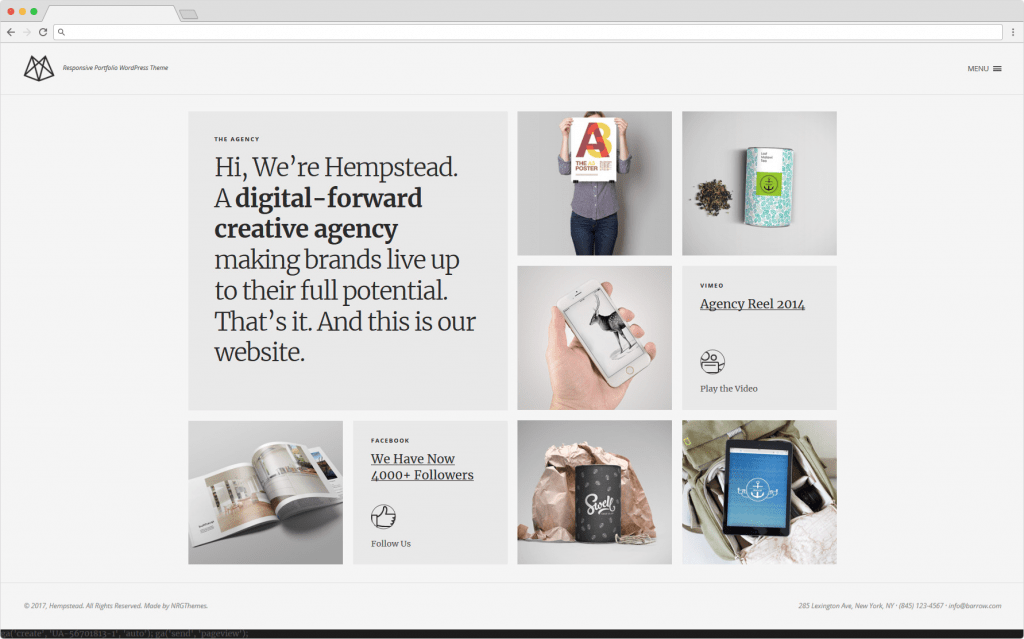Open the Swell black can thumbnail
The image size is (1024, 639).
594,492
